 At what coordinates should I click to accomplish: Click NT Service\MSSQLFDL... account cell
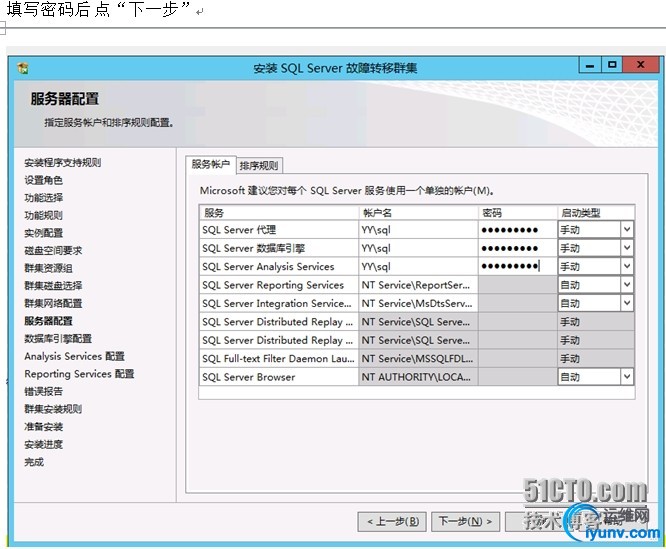(418, 359)
